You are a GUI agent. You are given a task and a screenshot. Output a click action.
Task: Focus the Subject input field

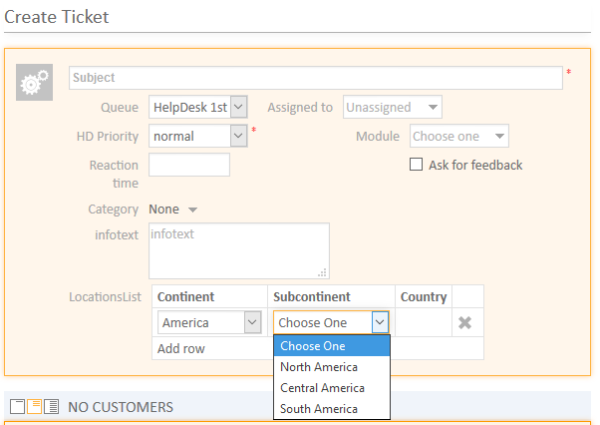coord(316,78)
